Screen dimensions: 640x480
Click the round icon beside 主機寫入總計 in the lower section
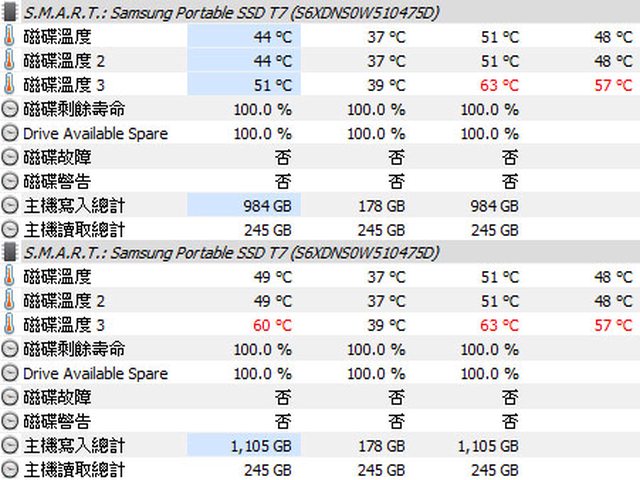[11, 445]
